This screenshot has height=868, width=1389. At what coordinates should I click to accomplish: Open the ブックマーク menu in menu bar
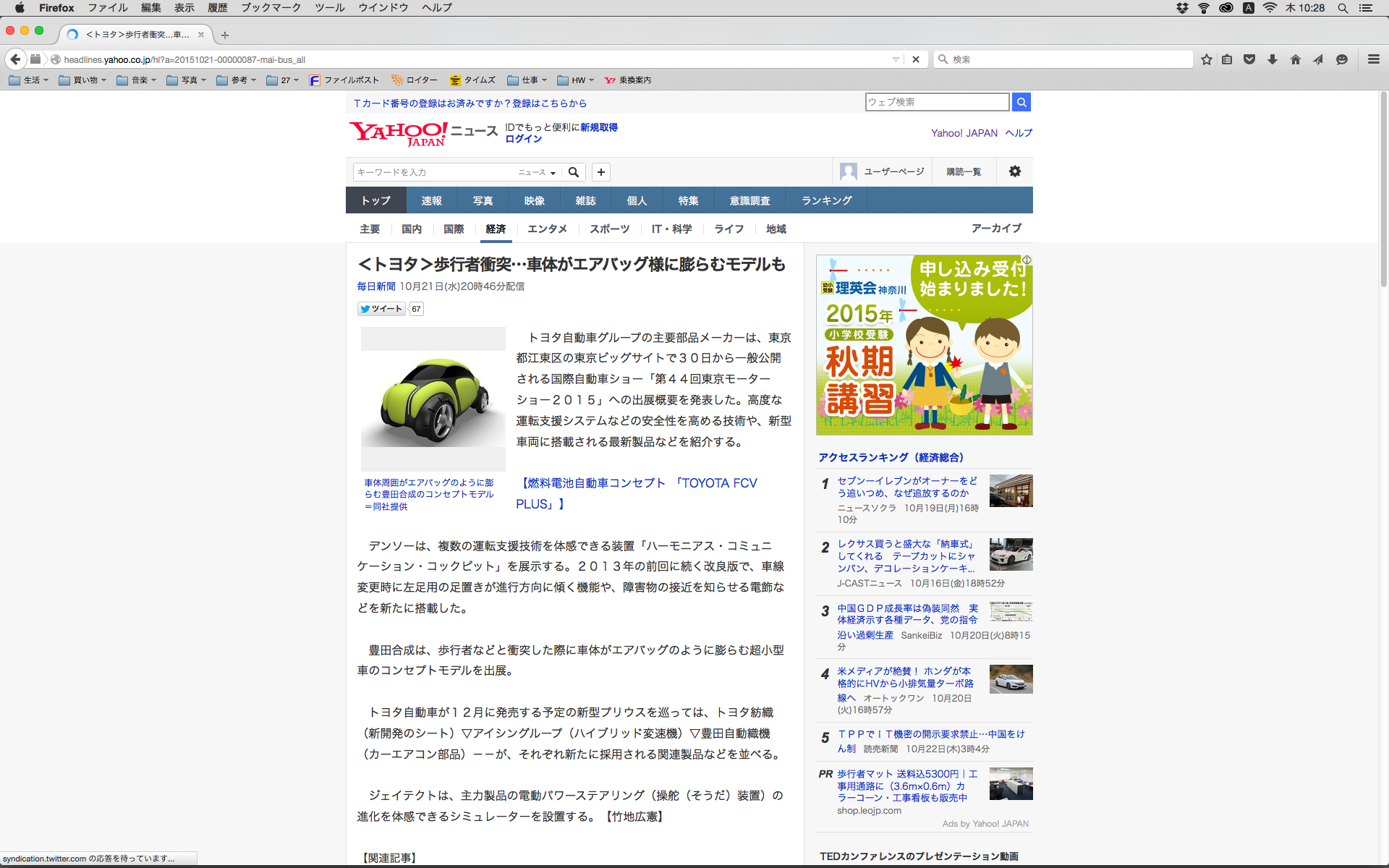pos(271,8)
